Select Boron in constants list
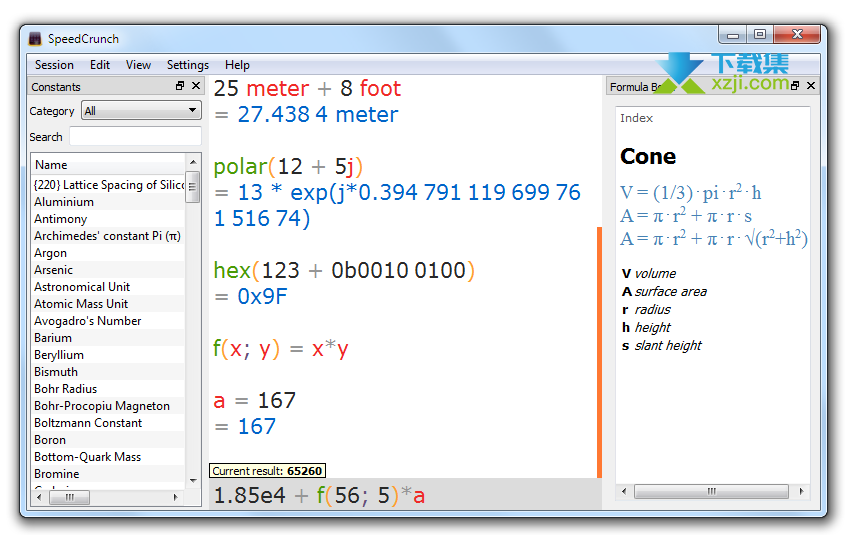 pos(108,439)
